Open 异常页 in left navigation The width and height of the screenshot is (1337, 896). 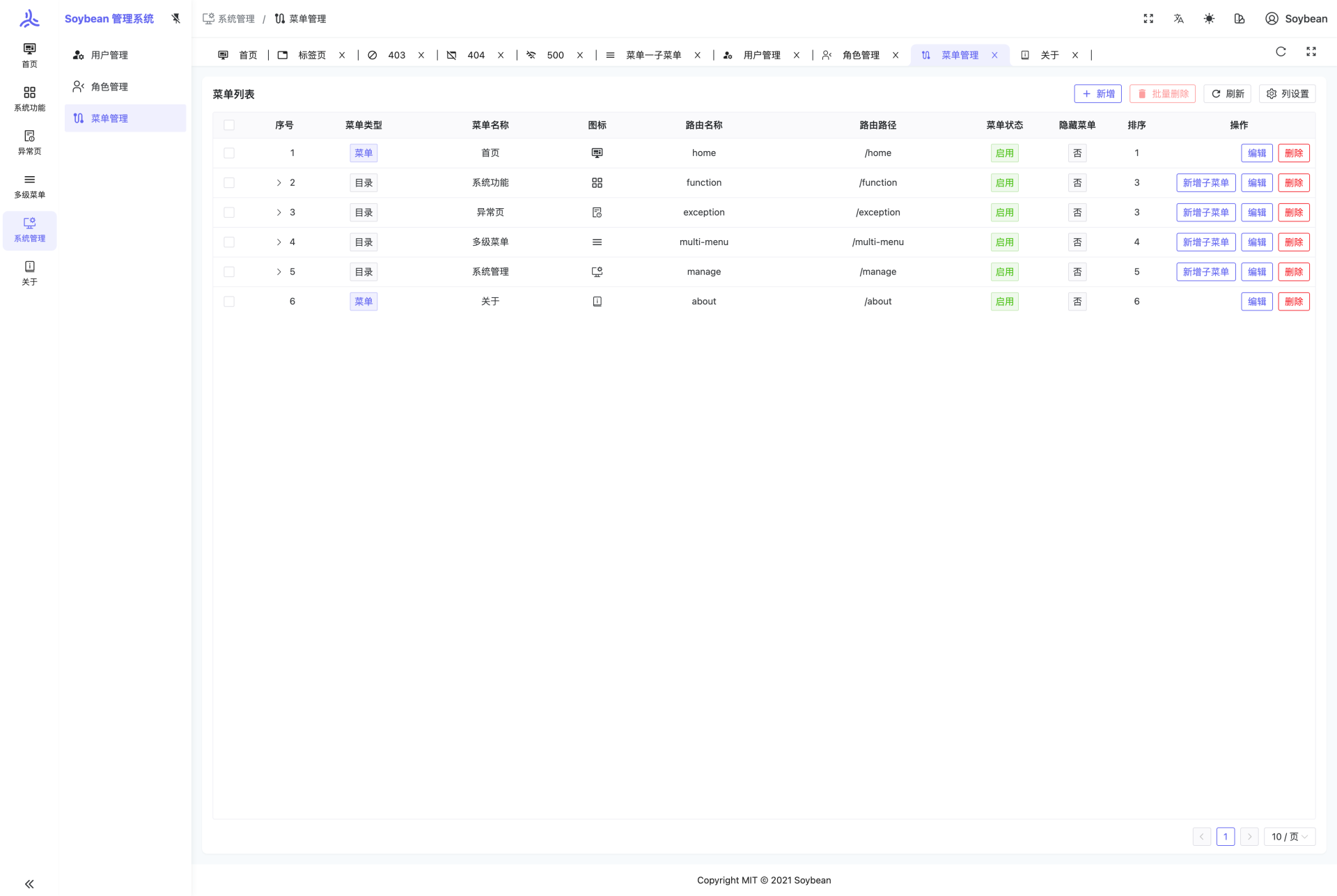[29, 142]
